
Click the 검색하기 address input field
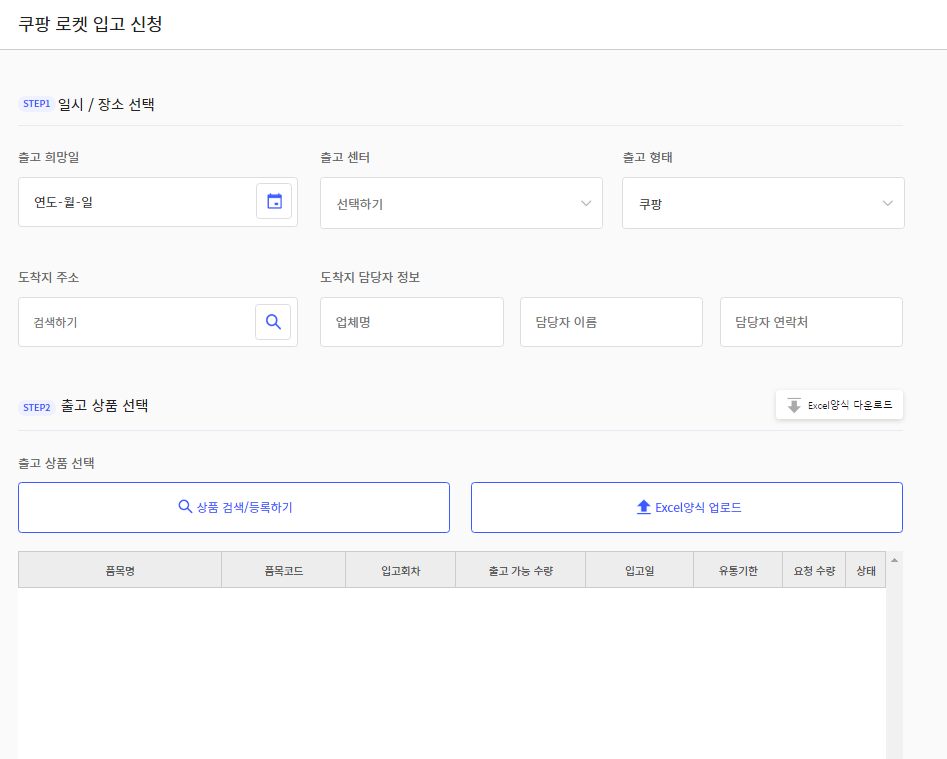(136, 322)
